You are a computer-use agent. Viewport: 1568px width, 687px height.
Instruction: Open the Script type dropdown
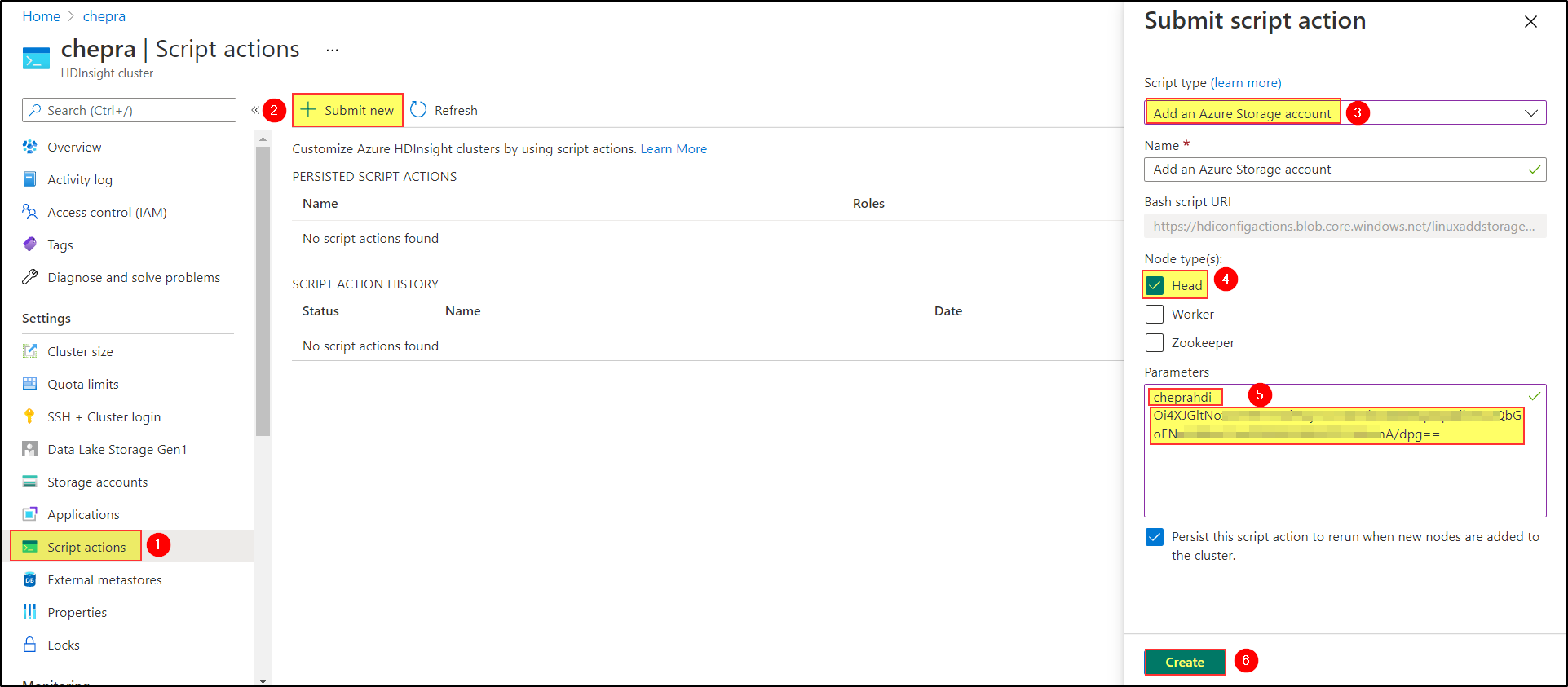tap(1345, 112)
